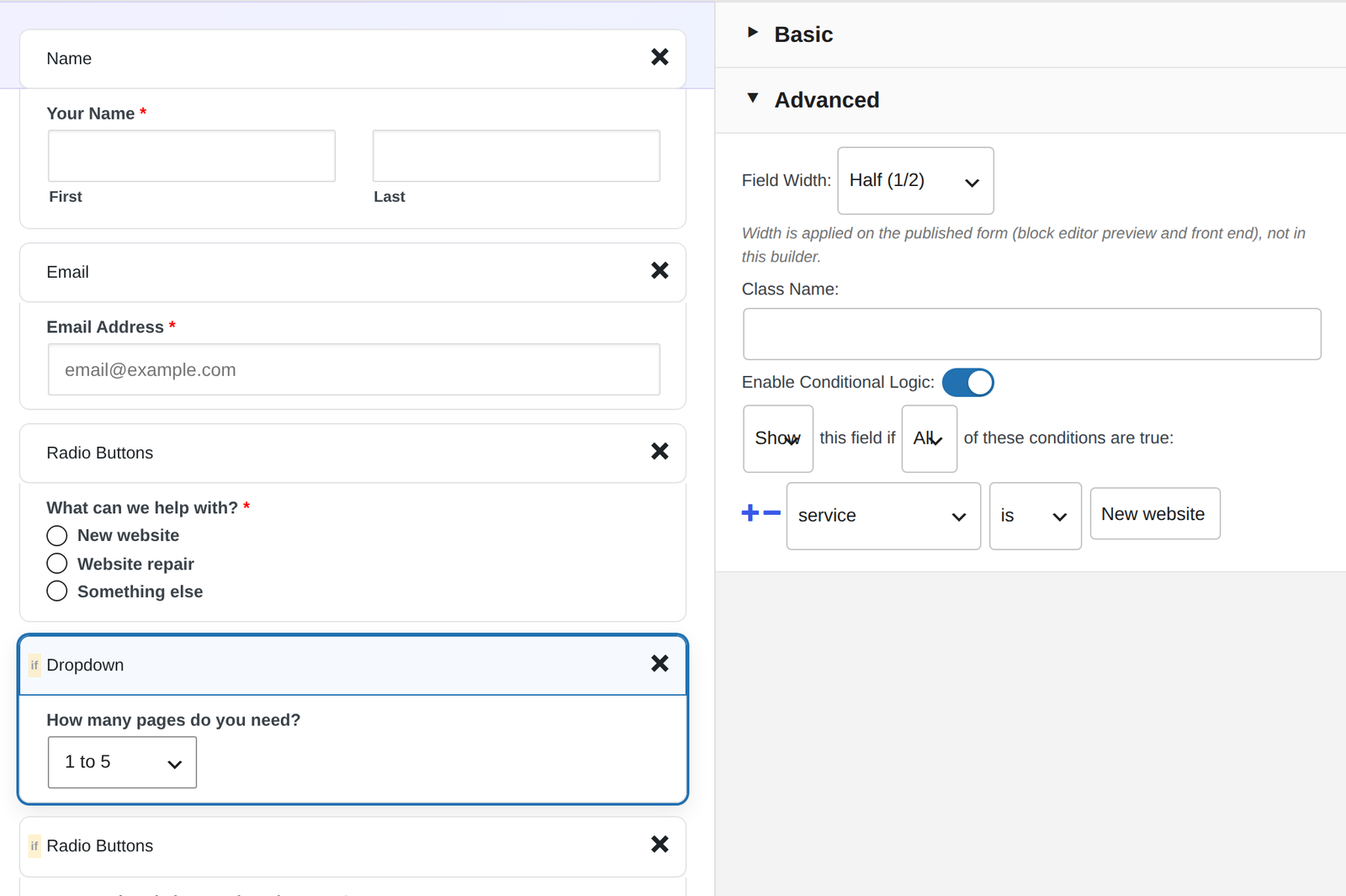
Task: Open the All/Any conditions dropdown
Action: point(930,438)
